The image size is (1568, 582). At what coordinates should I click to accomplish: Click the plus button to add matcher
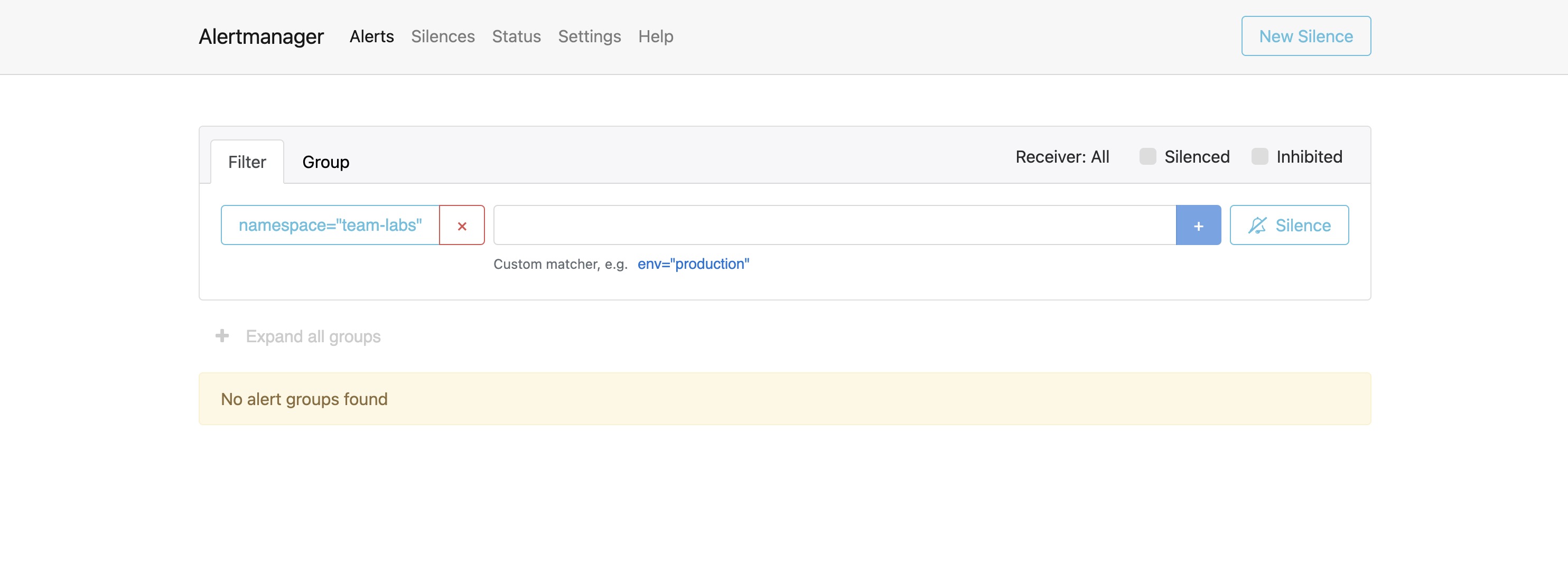(1197, 226)
